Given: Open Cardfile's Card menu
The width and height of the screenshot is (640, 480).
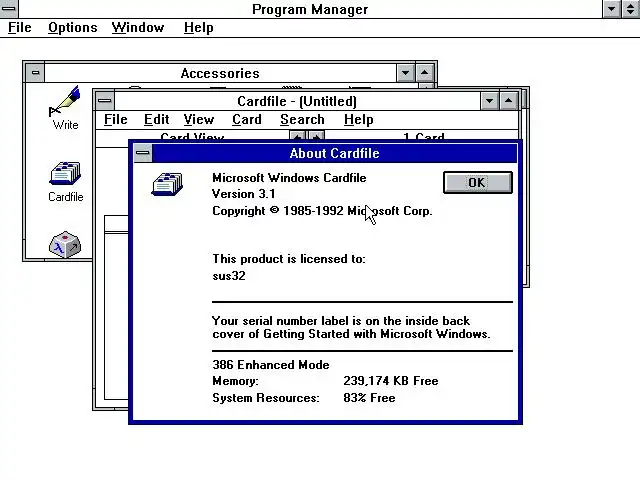Looking at the screenshot, I should [247, 120].
